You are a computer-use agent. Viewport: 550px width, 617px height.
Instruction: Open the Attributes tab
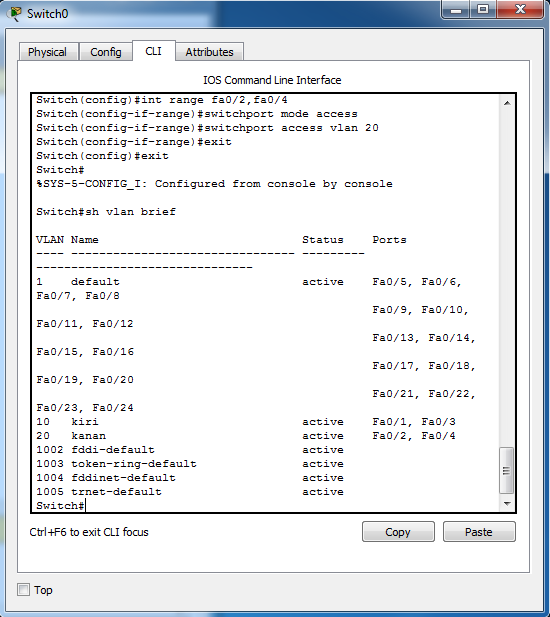click(x=209, y=52)
